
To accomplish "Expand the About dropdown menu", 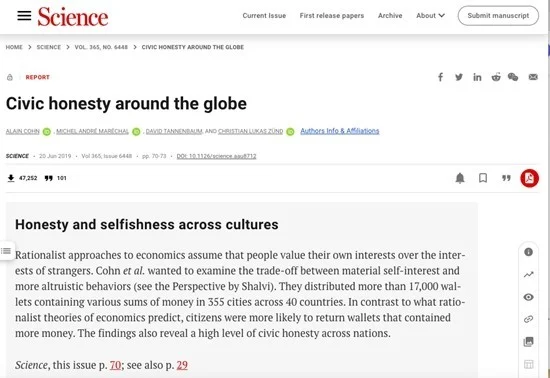I will coord(430,15).
